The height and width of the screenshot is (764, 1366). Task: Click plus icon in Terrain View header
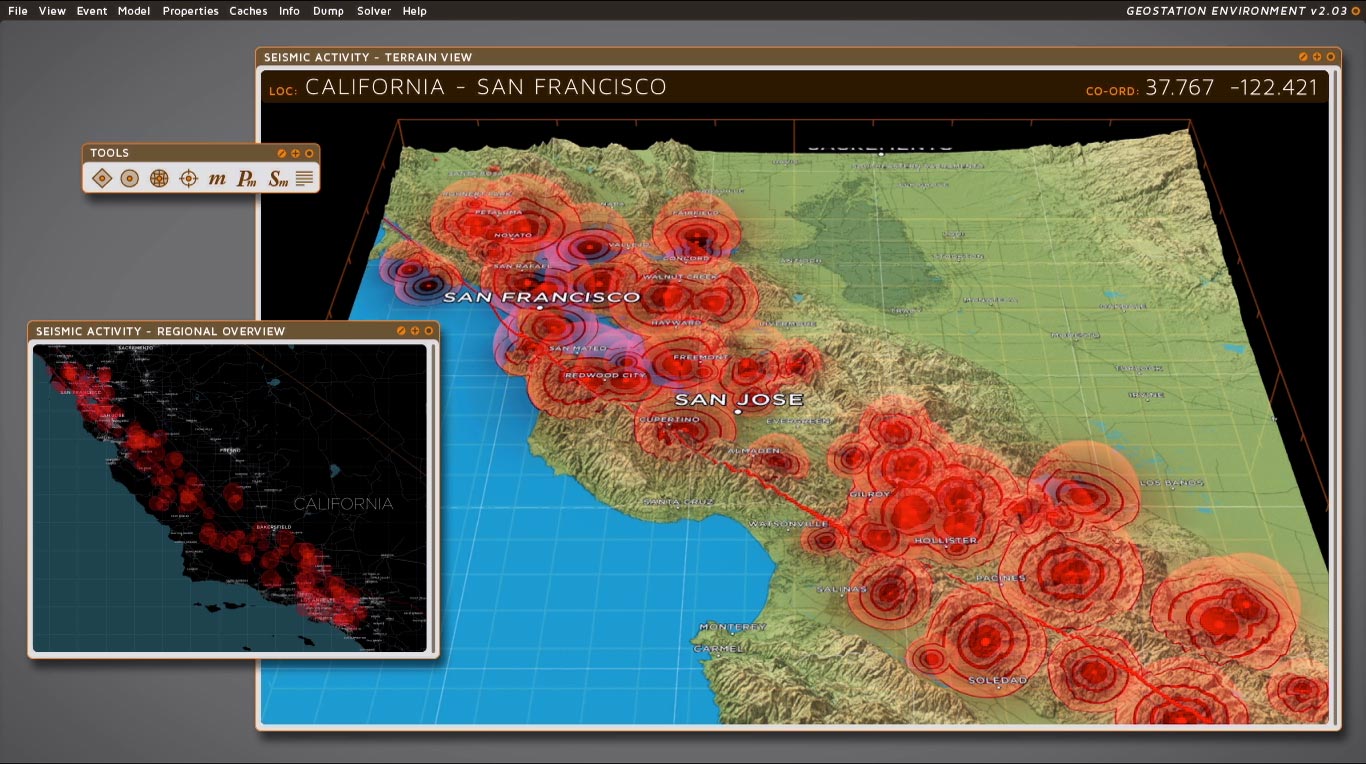pos(1317,57)
